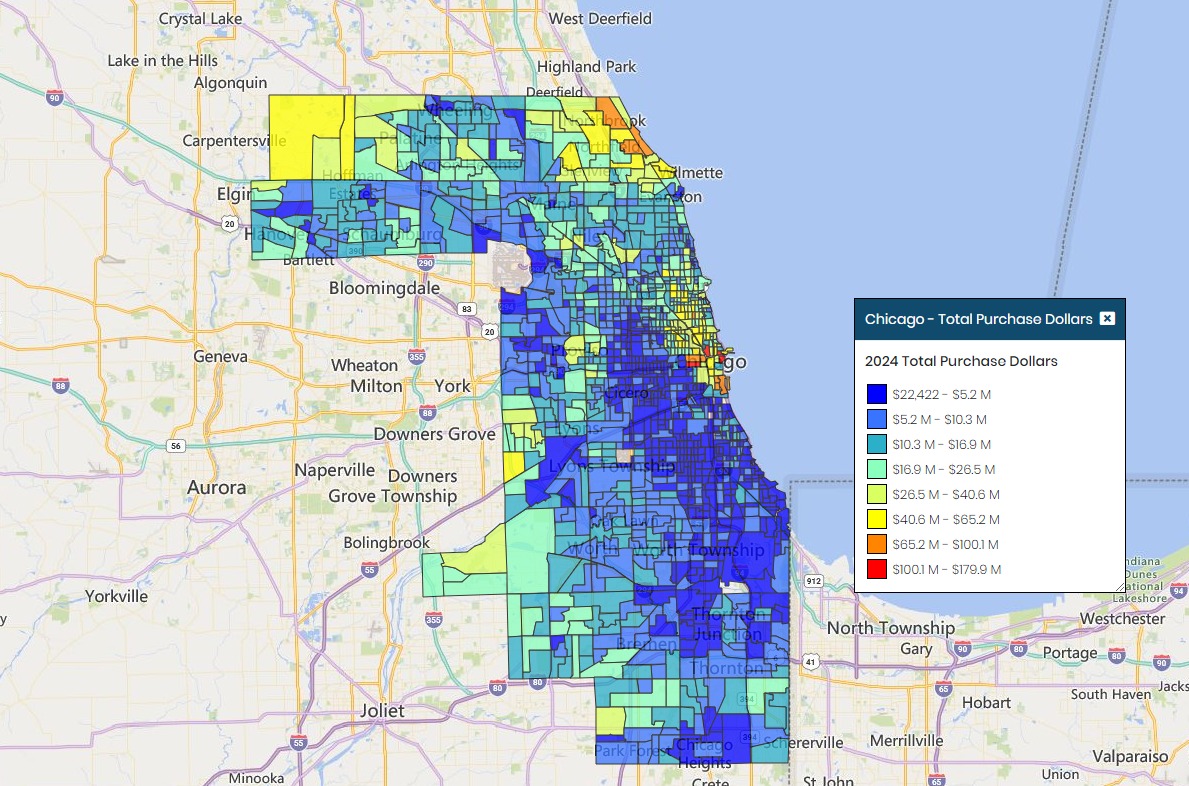1189x786 pixels.
Task: Click the Naperville map label
Action: point(334,470)
